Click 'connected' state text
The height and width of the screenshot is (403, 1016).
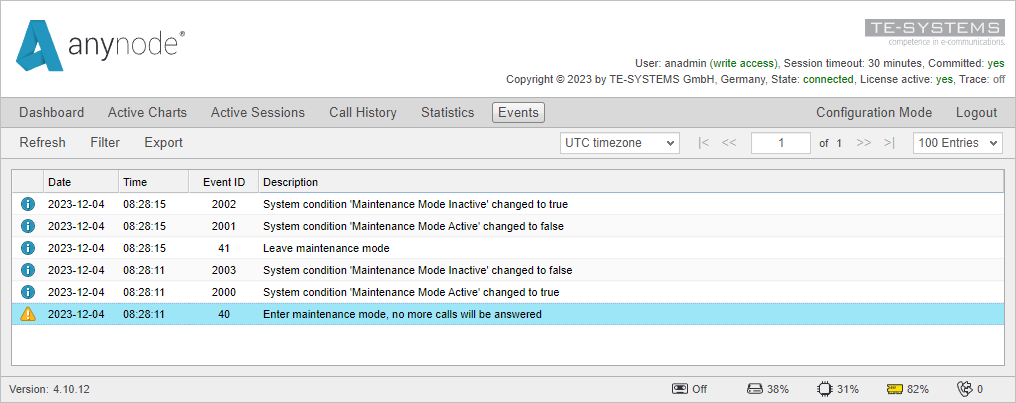click(x=828, y=79)
